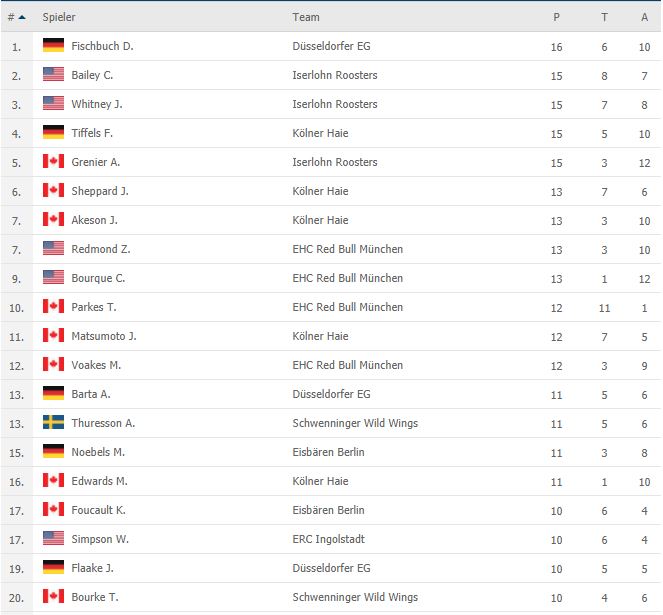Image resolution: width=663 pixels, height=615 pixels.
Task: Click the German flag beside Fischbuch D.
Action: point(53,45)
